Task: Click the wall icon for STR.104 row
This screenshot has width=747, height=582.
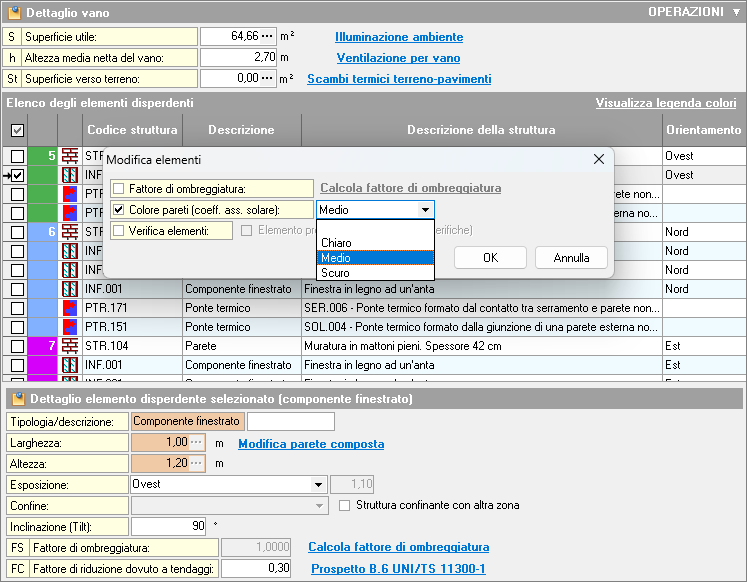Action: click(x=70, y=346)
